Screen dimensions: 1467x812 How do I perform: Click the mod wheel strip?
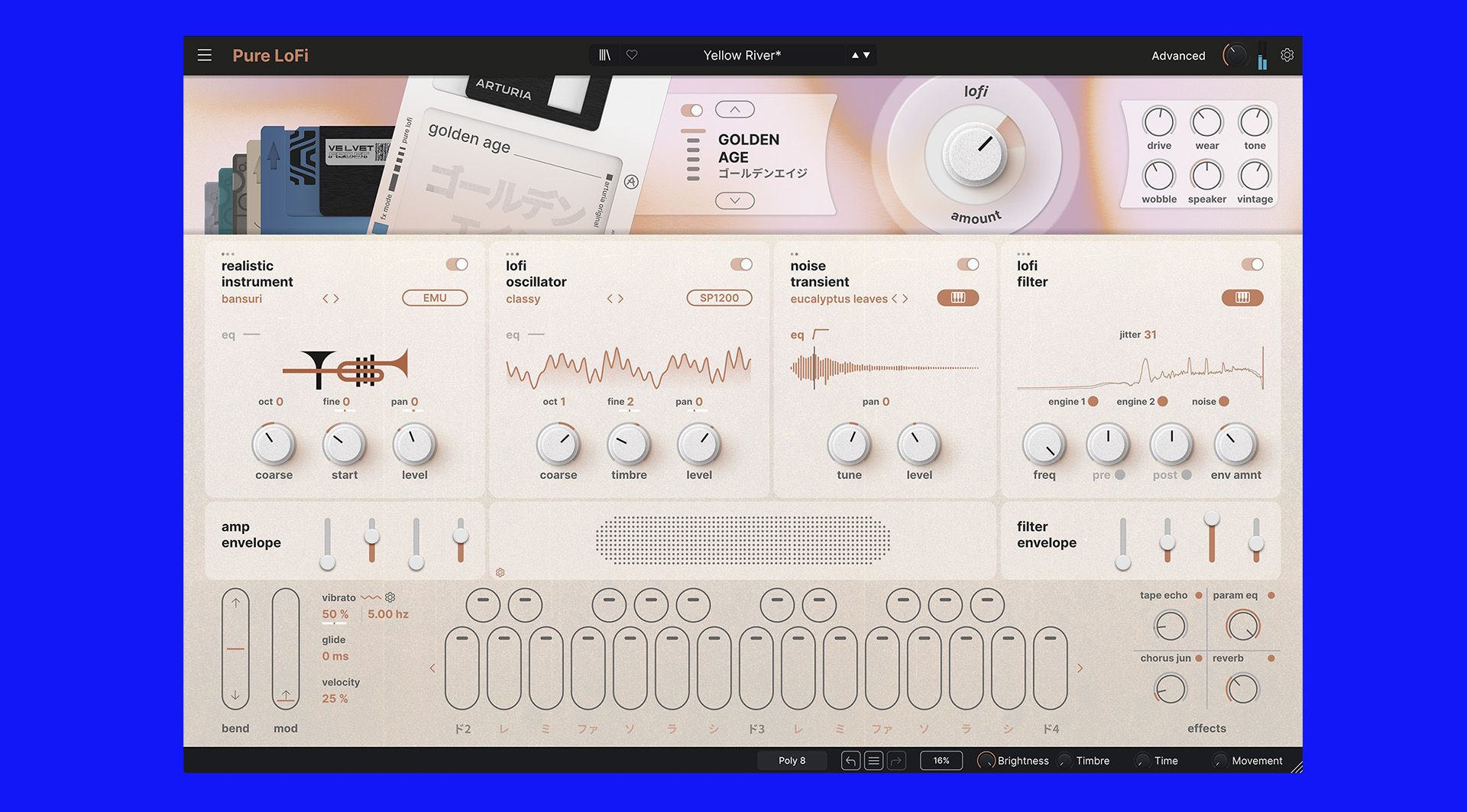tap(286, 649)
